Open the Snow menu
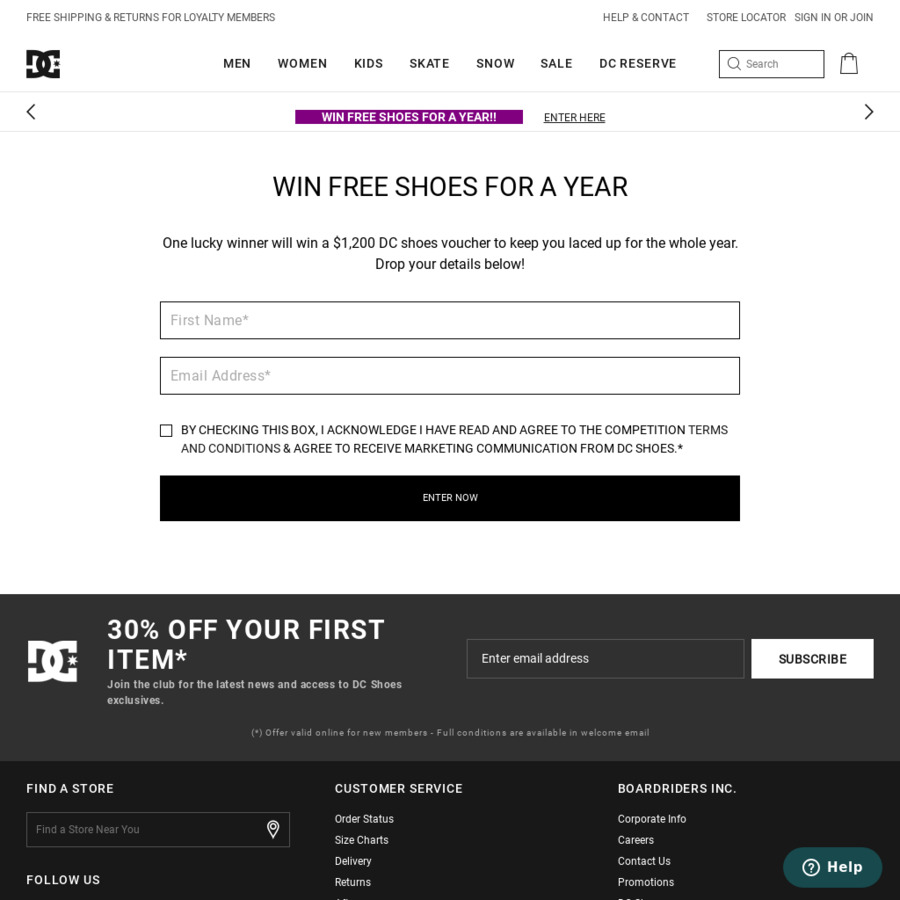Screen dimensions: 900x900 495,64
